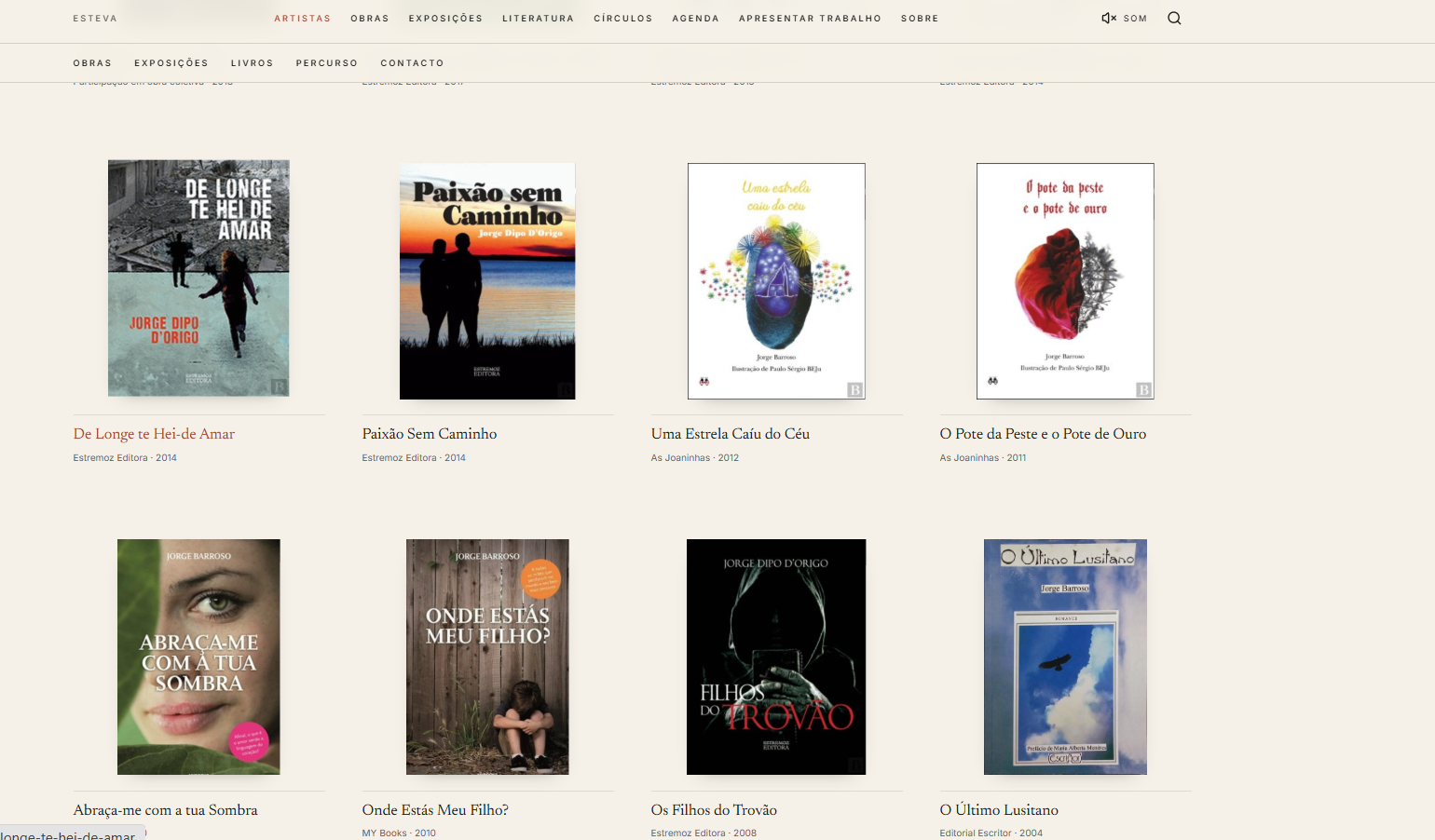Screen dimensions: 1435x840
Task: View the Uma Estrela Caíu do Céu cover
Action: (776, 281)
